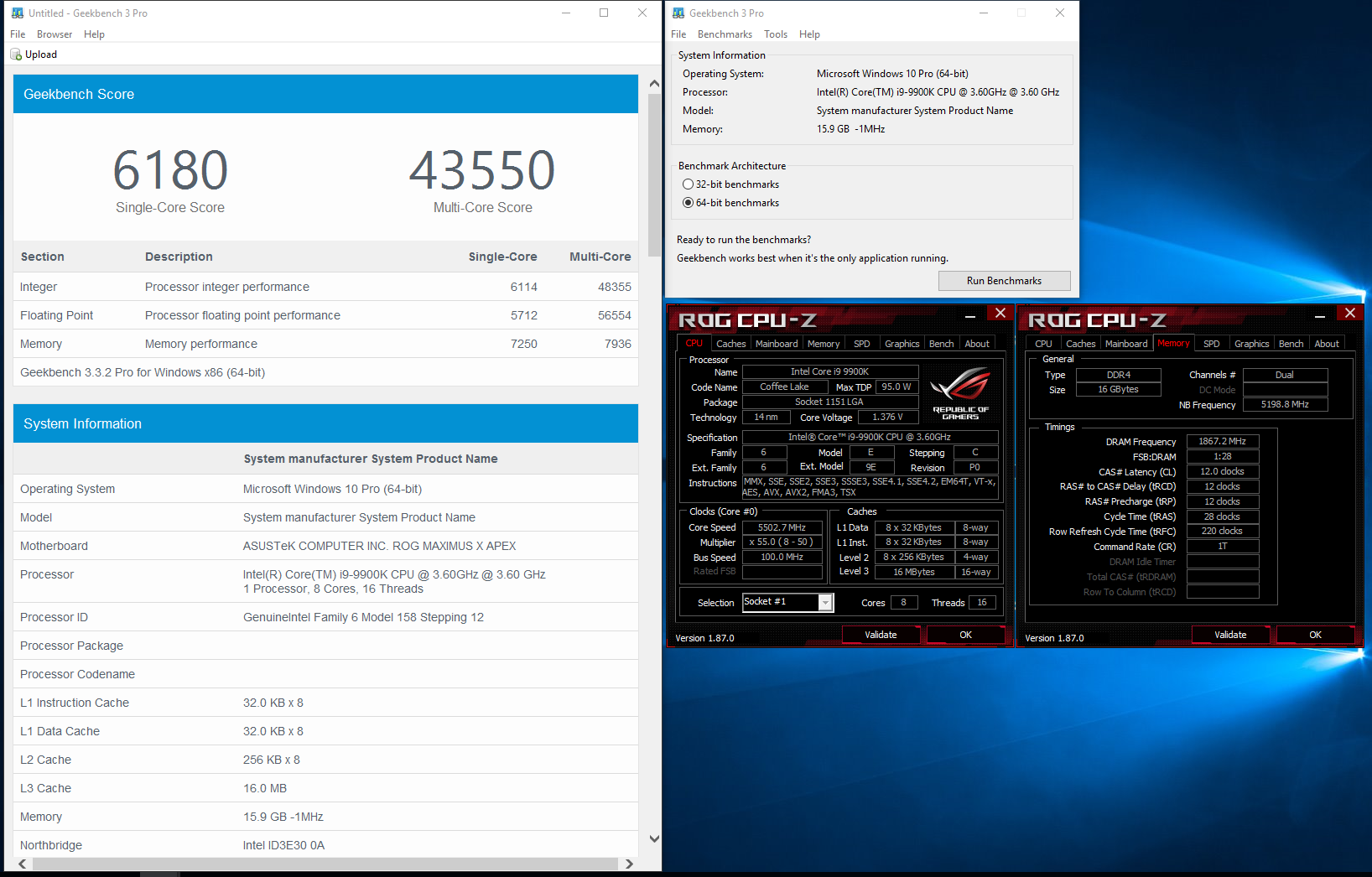Click the scroll up arrow in results window
This screenshot has height=877, width=1372.
pos(655,84)
